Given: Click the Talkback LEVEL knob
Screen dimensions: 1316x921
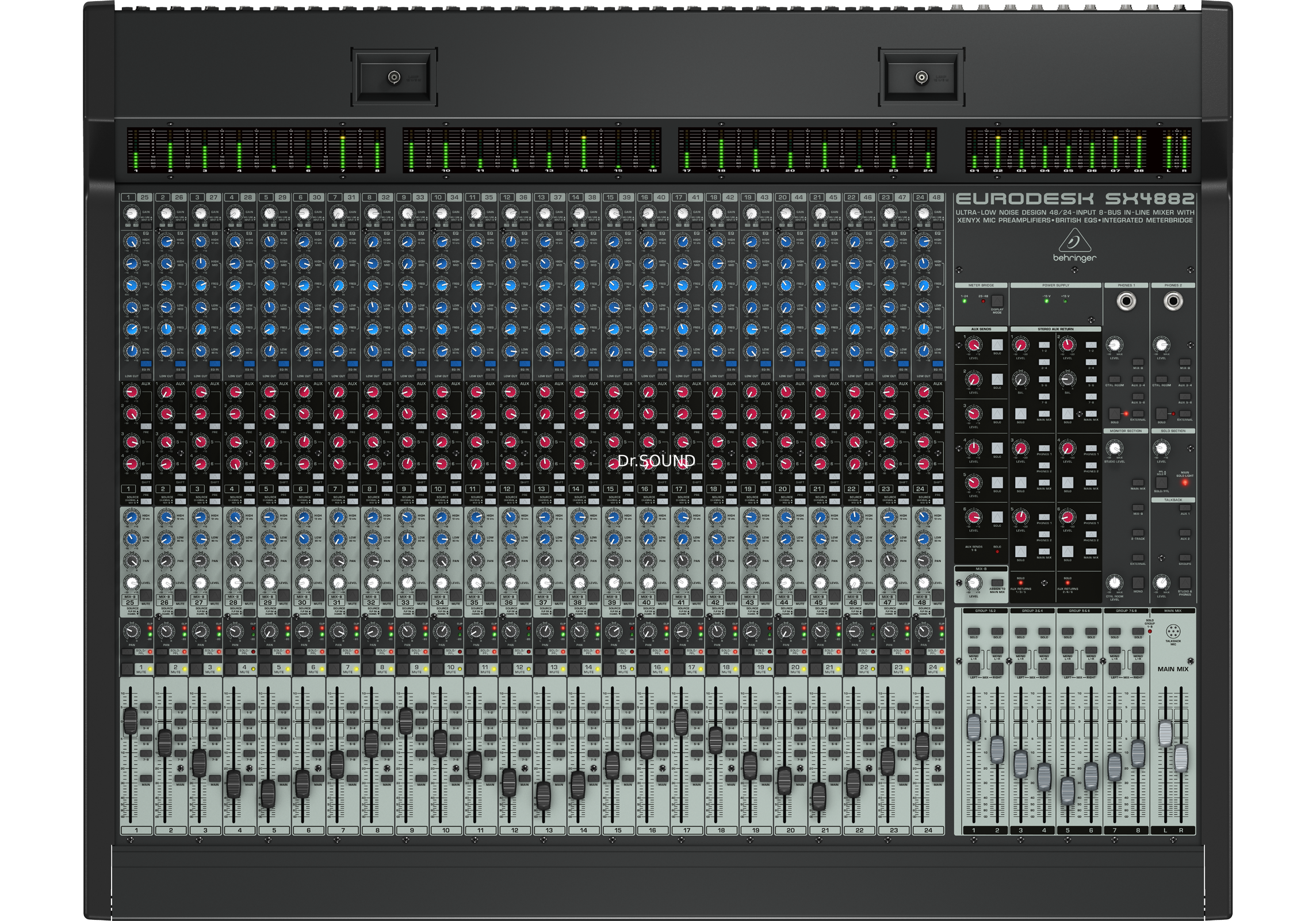Looking at the screenshot, I should click(x=1161, y=582).
